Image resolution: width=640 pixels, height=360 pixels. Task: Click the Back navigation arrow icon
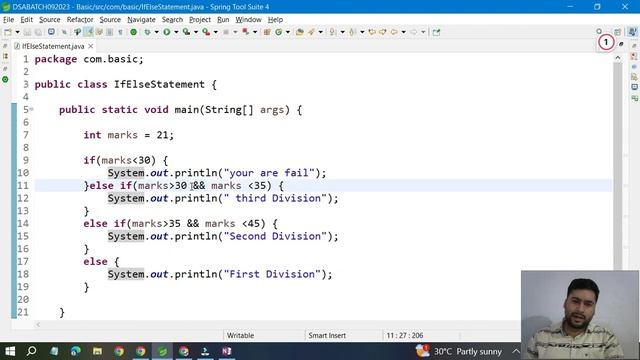click(394, 32)
